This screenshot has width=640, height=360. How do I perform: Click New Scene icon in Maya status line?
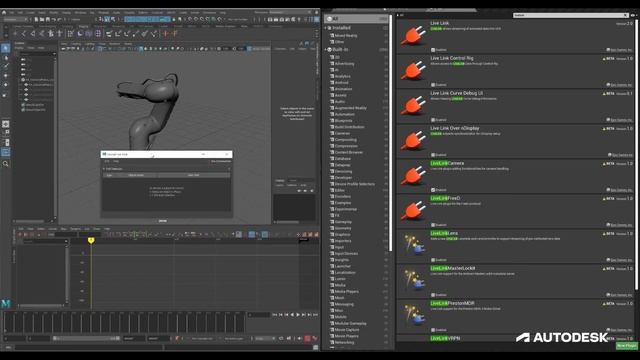point(36,19)
